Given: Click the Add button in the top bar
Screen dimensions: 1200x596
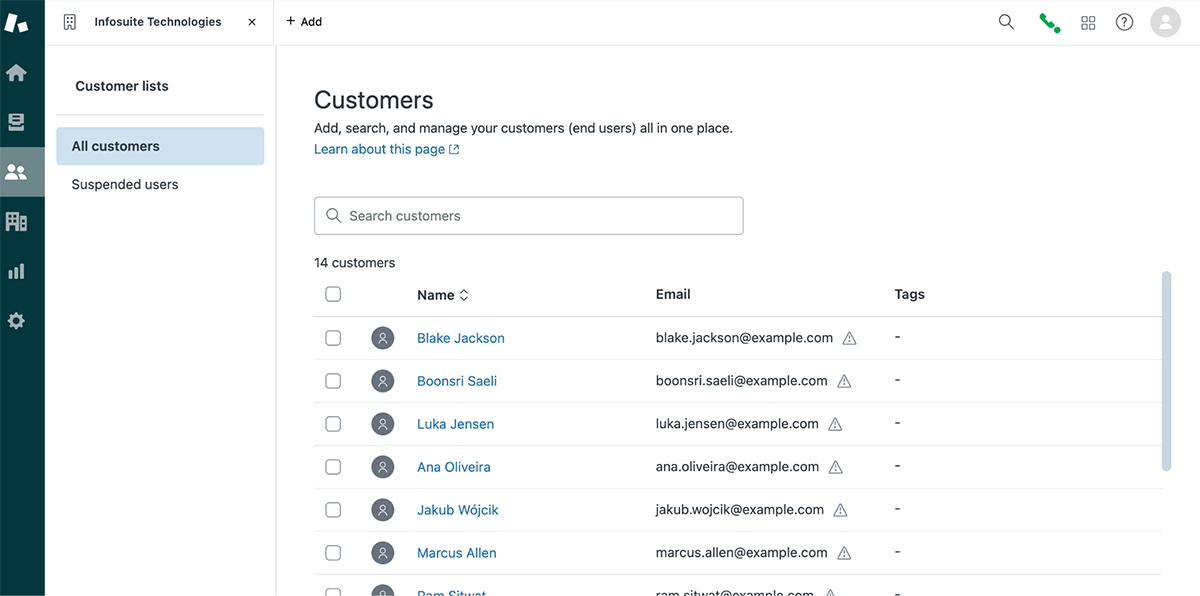Looking at the screenshot, I should pyautogui.click(x=303, y=21).
